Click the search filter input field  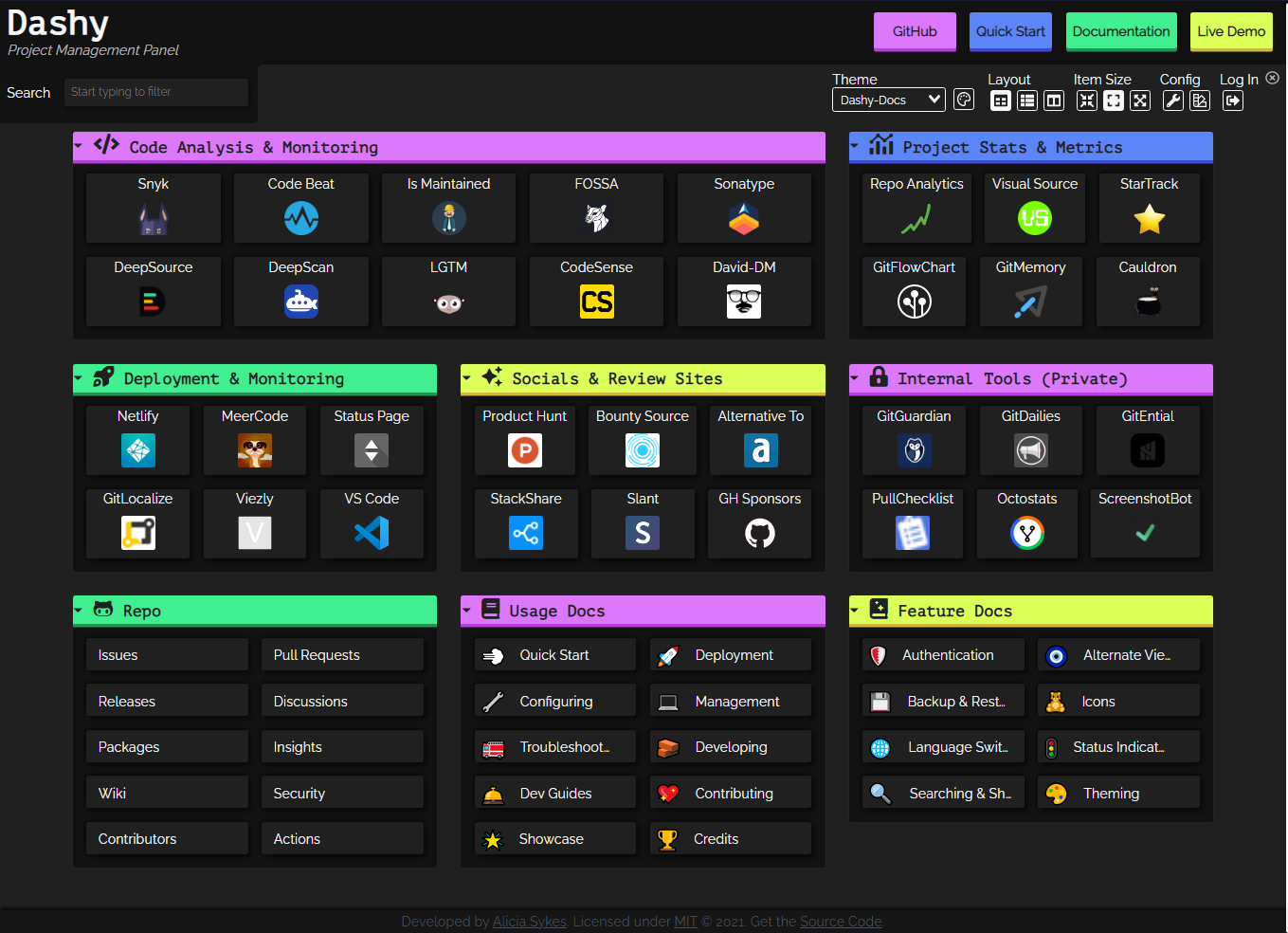155,92
